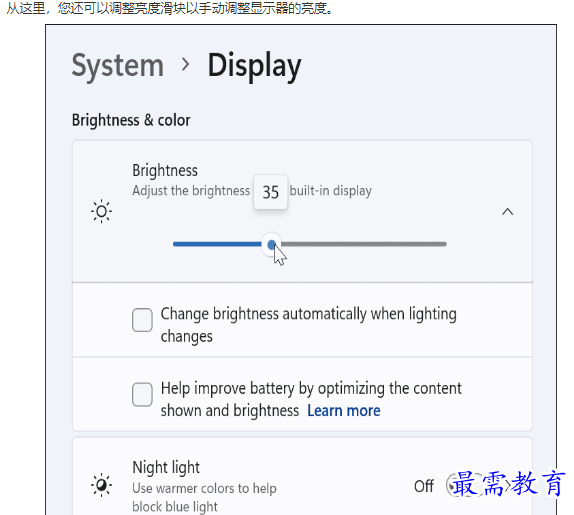Go back to System in breadcrumb
This screenshot has height=515, width=574.
(118, 66)
